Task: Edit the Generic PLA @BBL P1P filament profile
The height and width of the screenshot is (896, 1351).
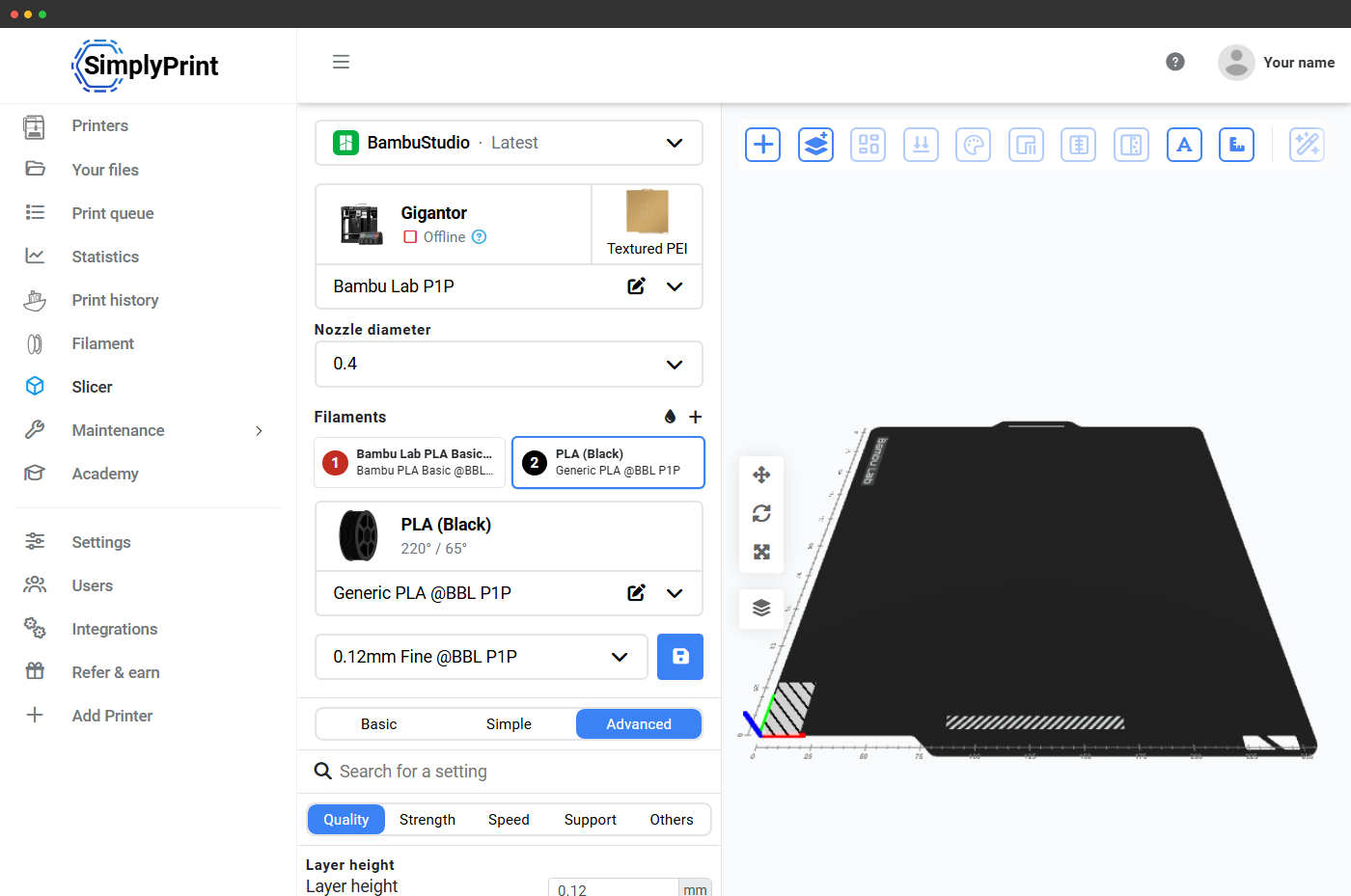Action: (x=637, y=593)
